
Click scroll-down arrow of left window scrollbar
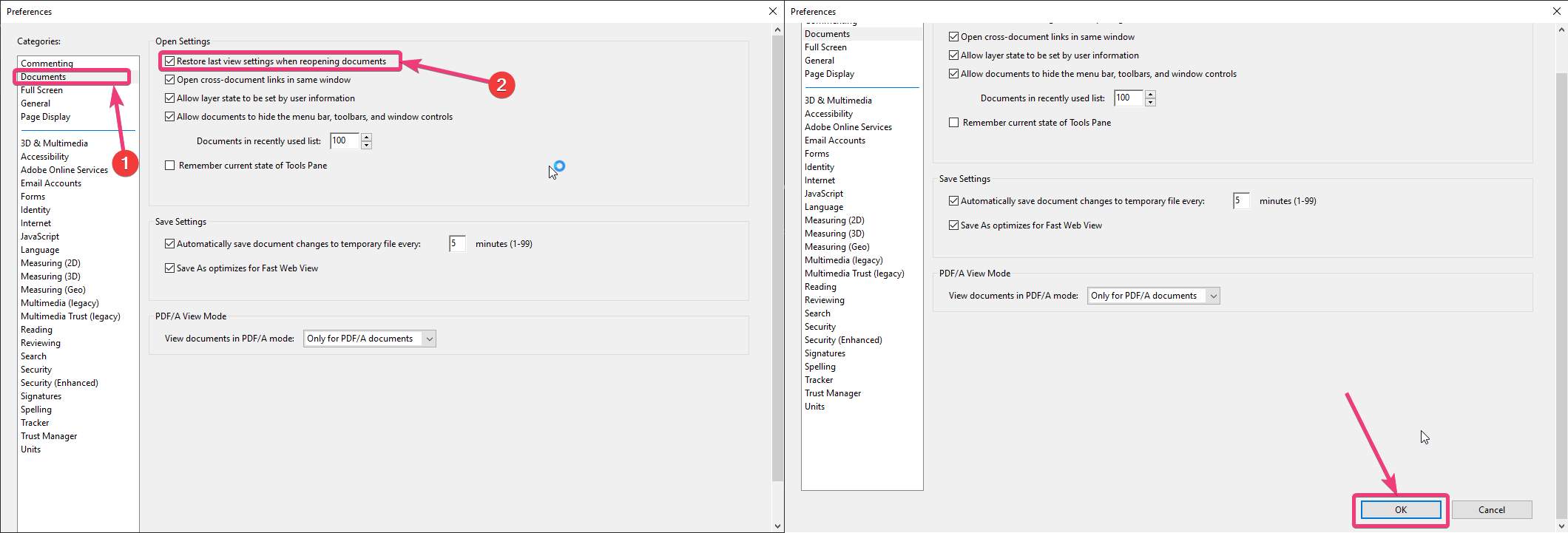click(777, 526)
